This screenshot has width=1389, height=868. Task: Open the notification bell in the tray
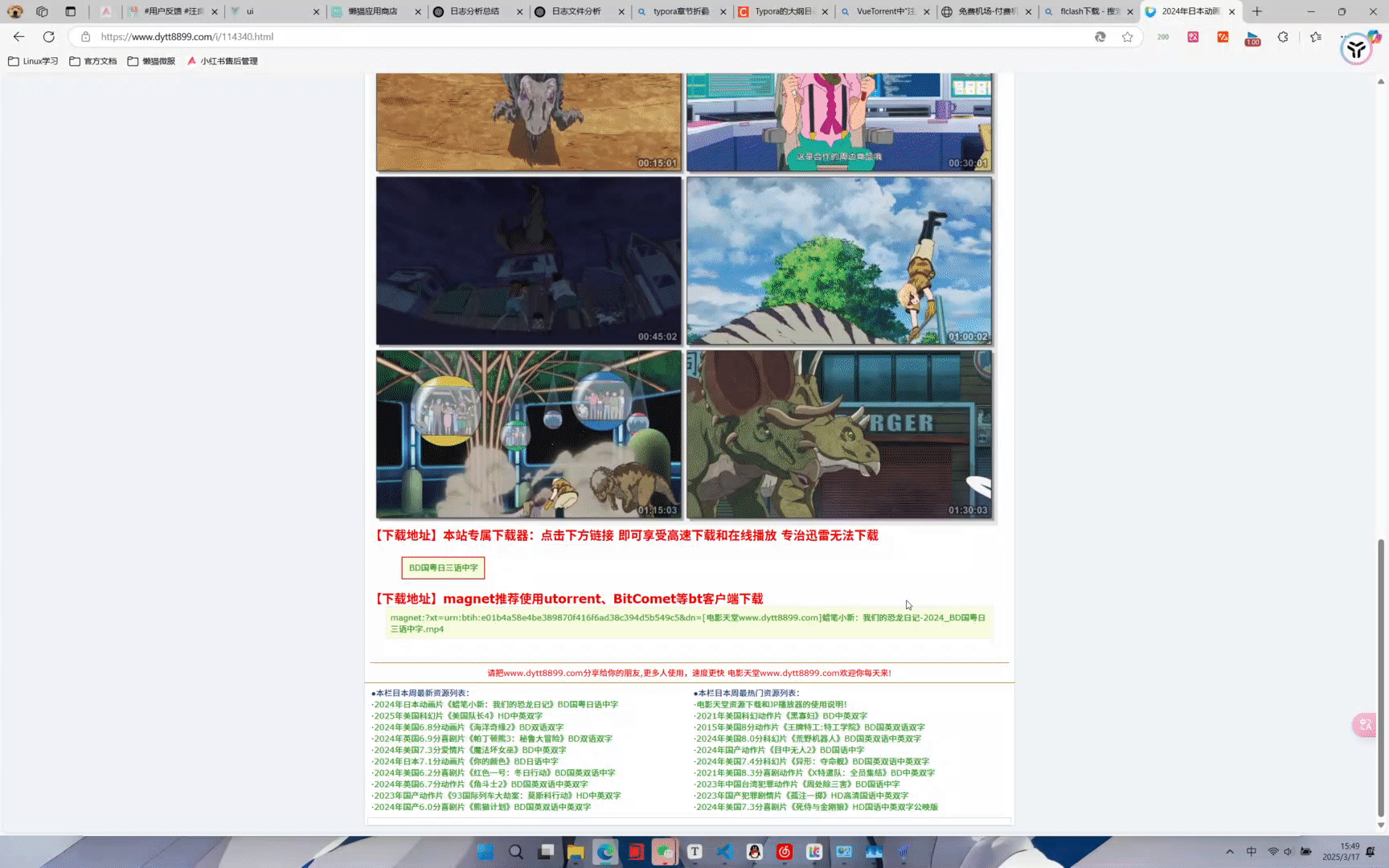[1371, 852]
